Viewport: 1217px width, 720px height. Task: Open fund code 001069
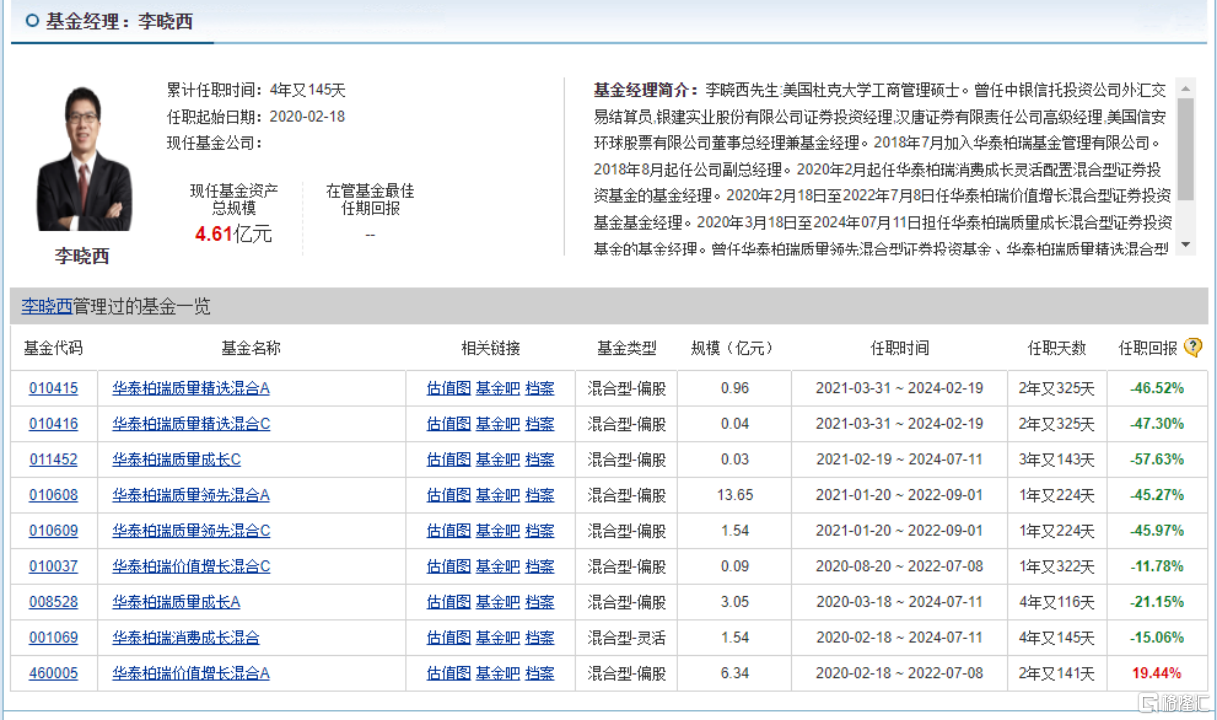pos(53,637)
